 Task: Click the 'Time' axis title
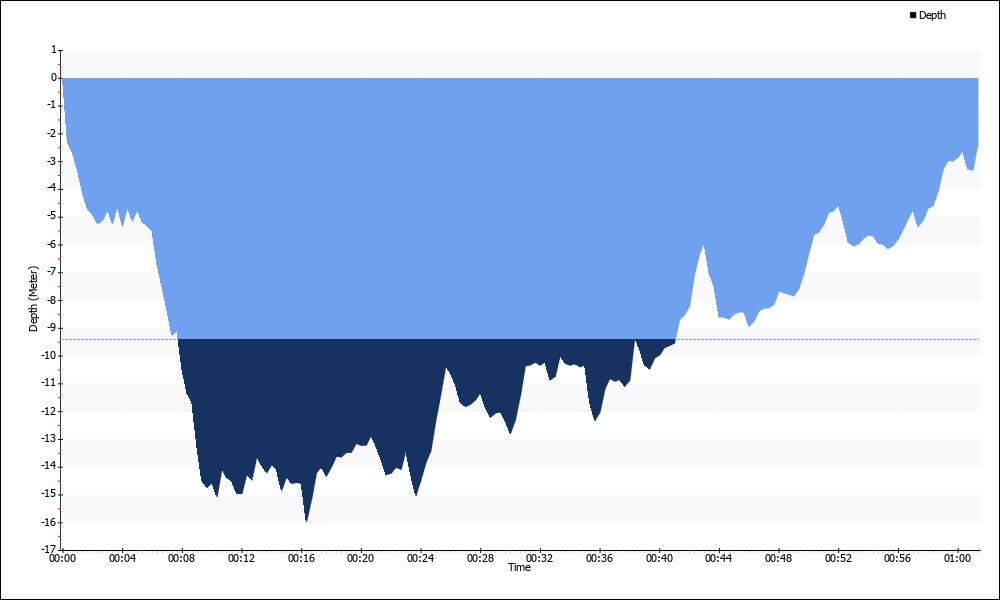click(x=519, y=567)
